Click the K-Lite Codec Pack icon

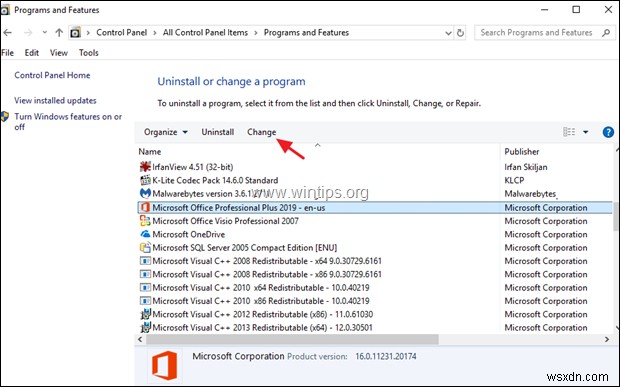[x=145, y=180]
